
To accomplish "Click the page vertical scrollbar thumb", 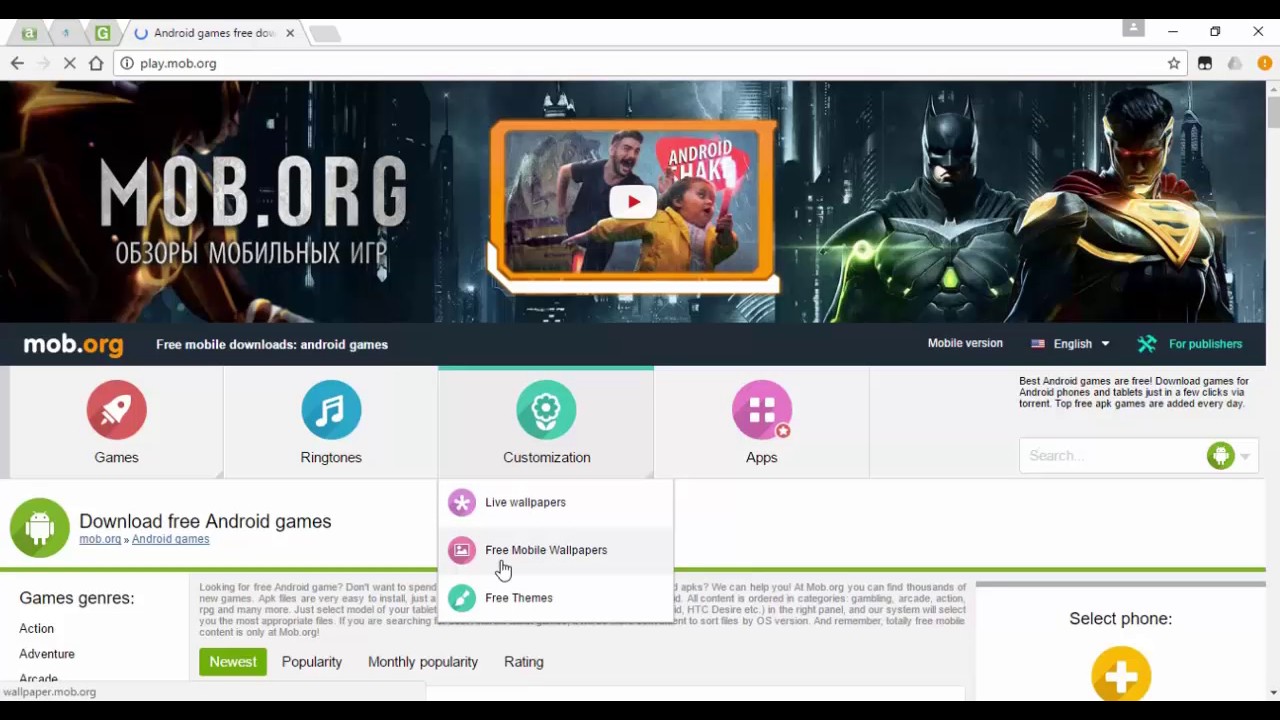I will 1273,111.
